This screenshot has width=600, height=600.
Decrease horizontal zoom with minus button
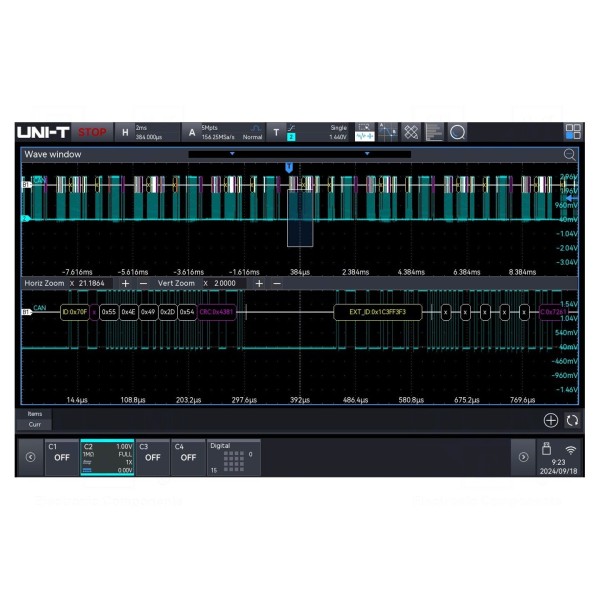[x=144, y=284]
